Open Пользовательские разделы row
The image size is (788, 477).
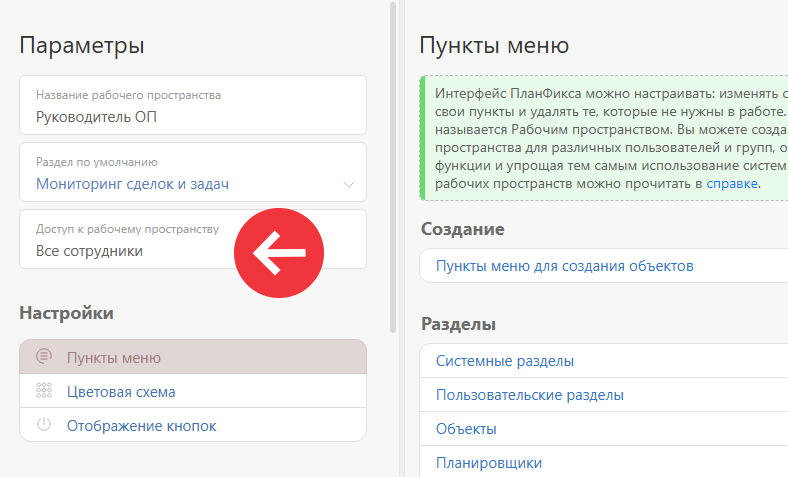click(604, 395)
